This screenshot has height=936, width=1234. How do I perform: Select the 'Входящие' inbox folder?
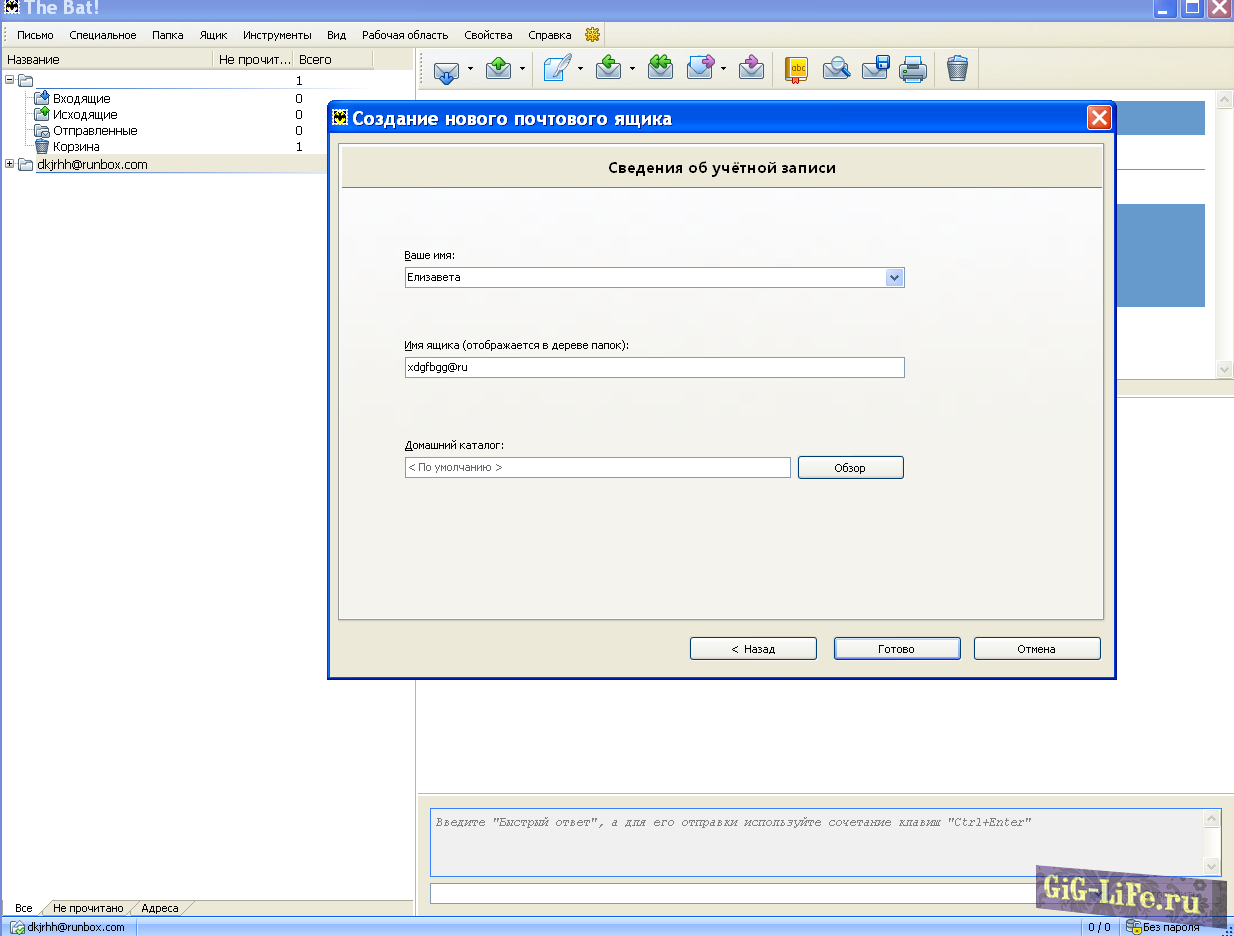[81, 99]
